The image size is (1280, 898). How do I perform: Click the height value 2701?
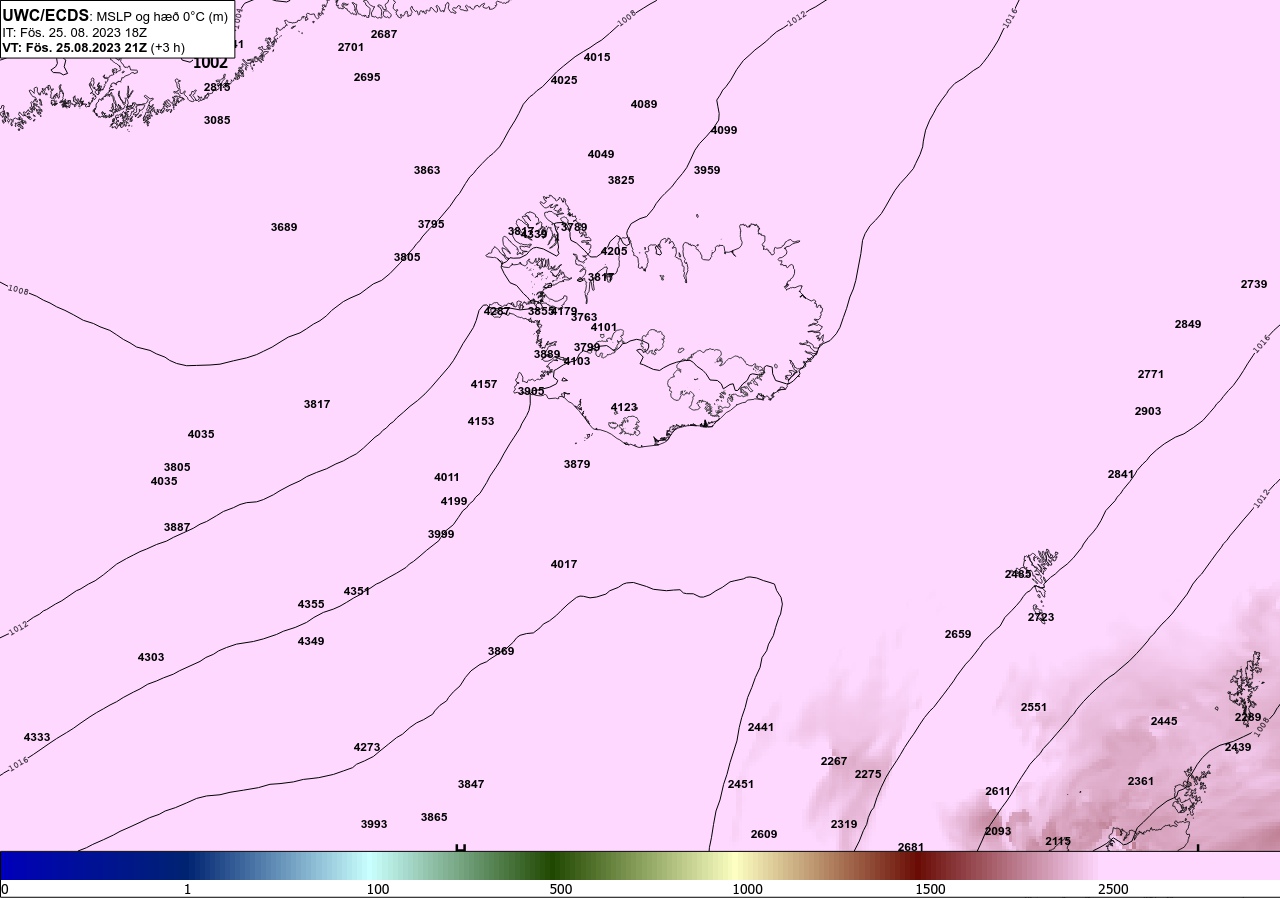coord(351,47)
